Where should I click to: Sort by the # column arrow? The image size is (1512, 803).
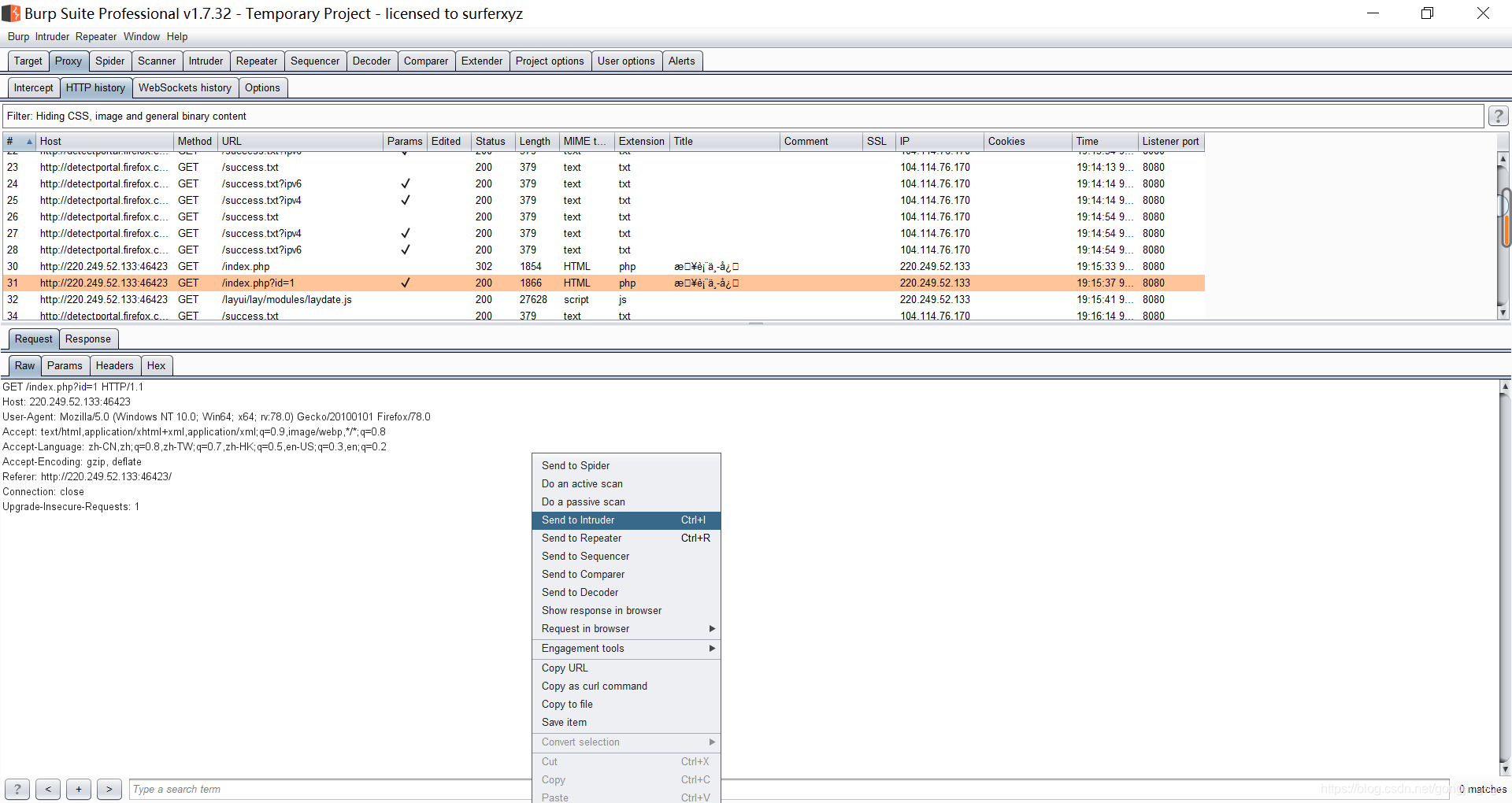click(x=29, y=142)
